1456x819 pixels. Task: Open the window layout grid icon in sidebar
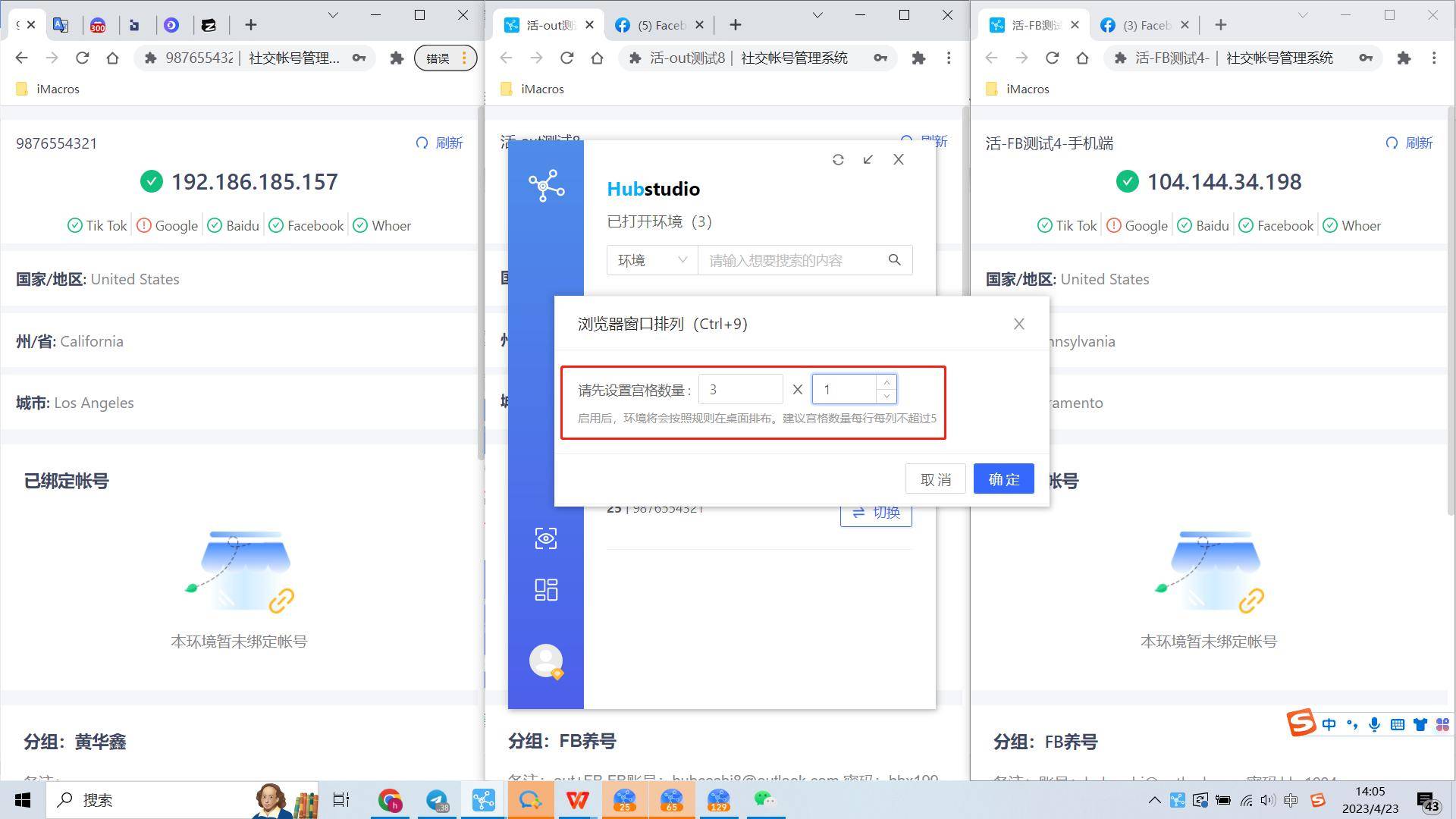[x=545, y=590]
